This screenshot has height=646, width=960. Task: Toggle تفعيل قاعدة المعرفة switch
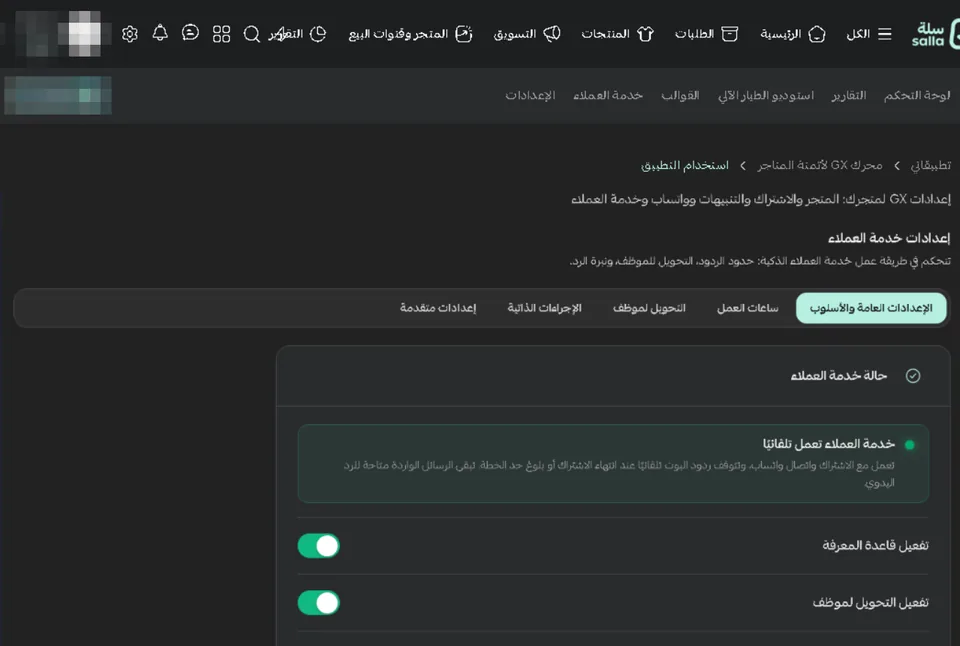point(318,546)
